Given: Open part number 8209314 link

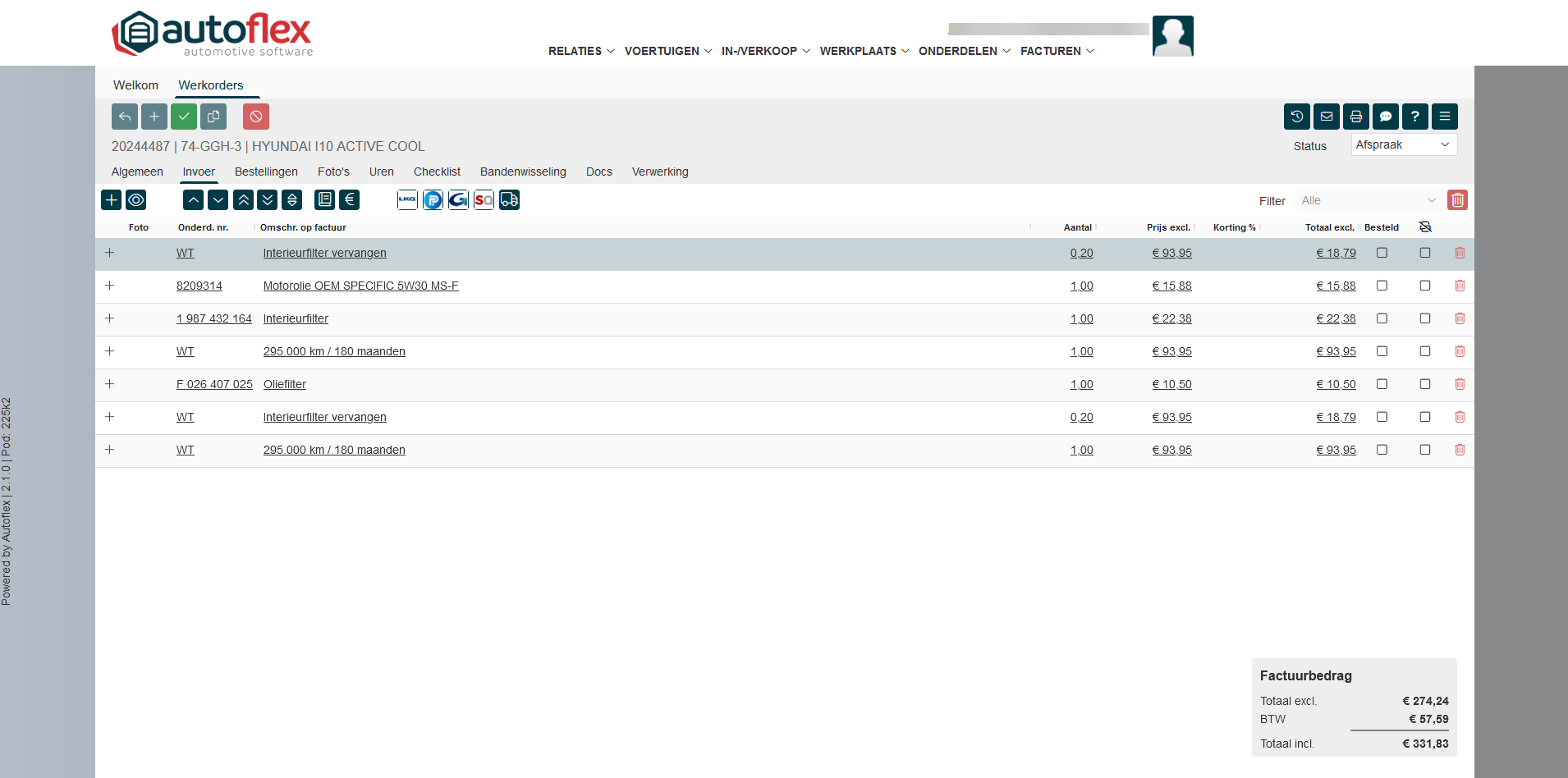Looking at the screenshot, I should 199,286.
